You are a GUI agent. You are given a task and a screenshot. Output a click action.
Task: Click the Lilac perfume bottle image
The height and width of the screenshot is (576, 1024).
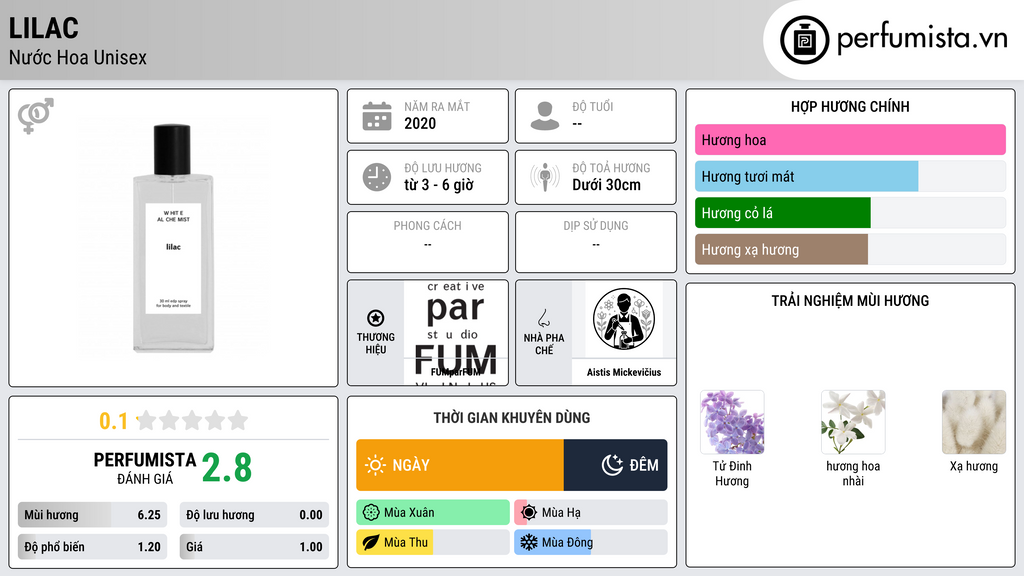[x=173, y=238]
